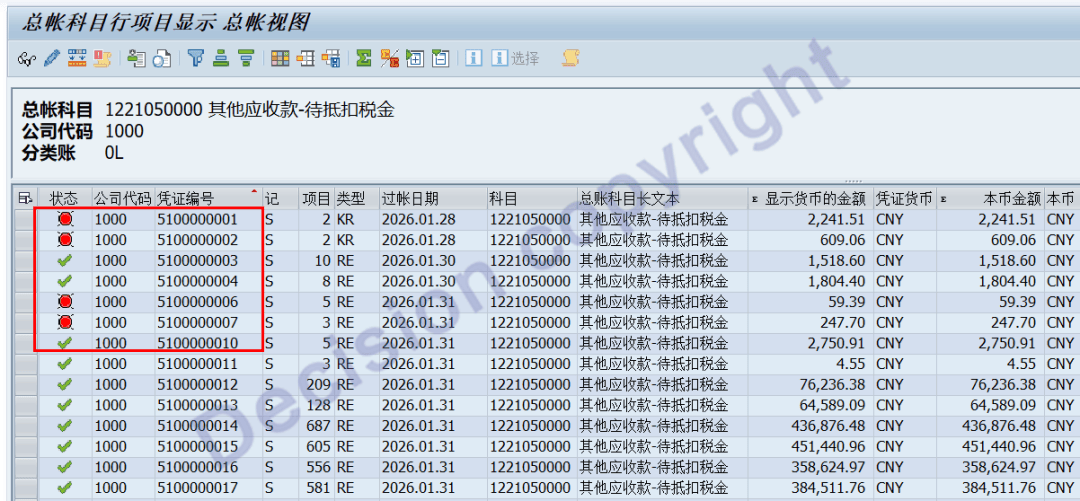Click the glasses Display Document icon
The width and height of the screenshot is (1080, 501).
[x=26, y=59]
